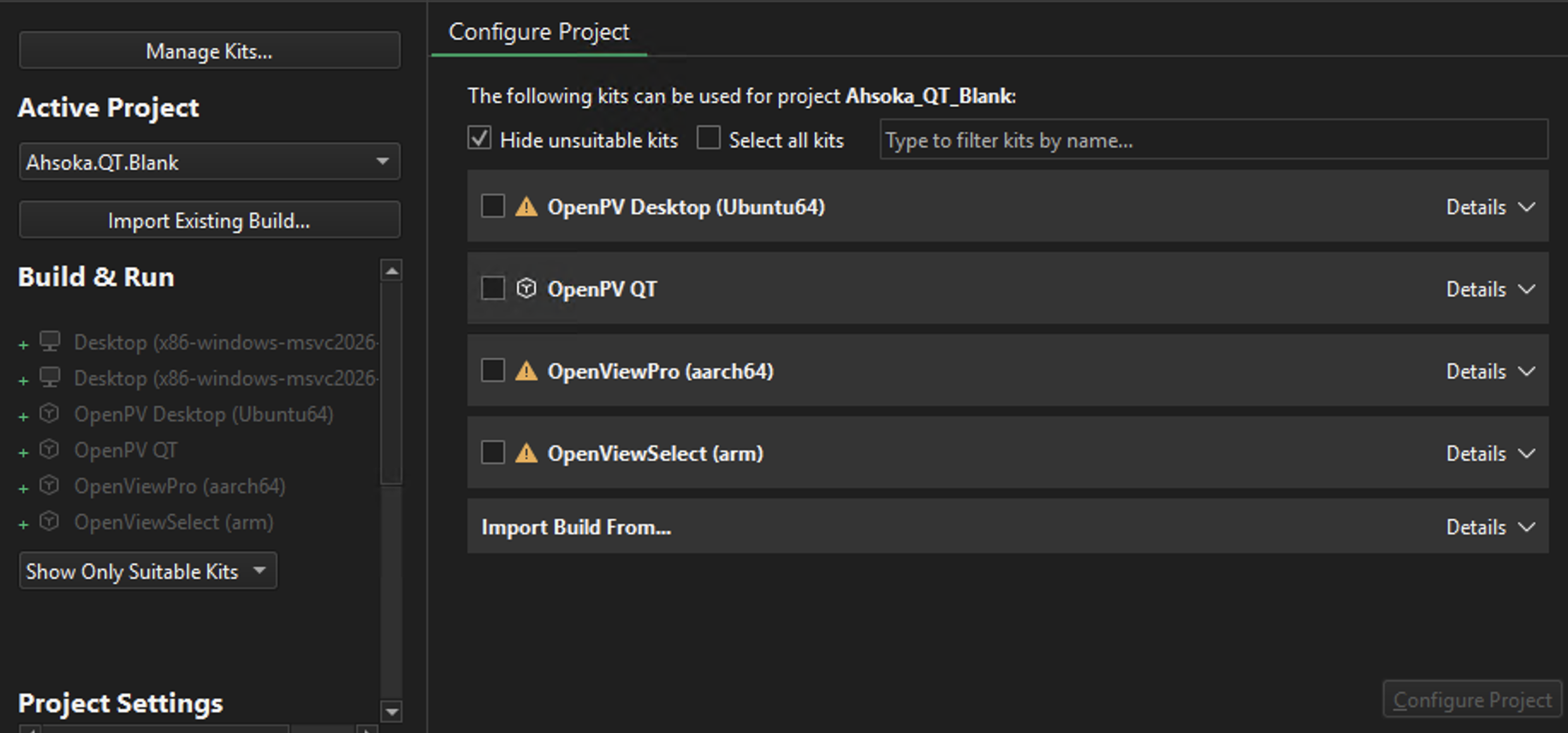Tick the OpenPV Desktop (Ubuntu64) kit checkbox

(x=493, y=206)
